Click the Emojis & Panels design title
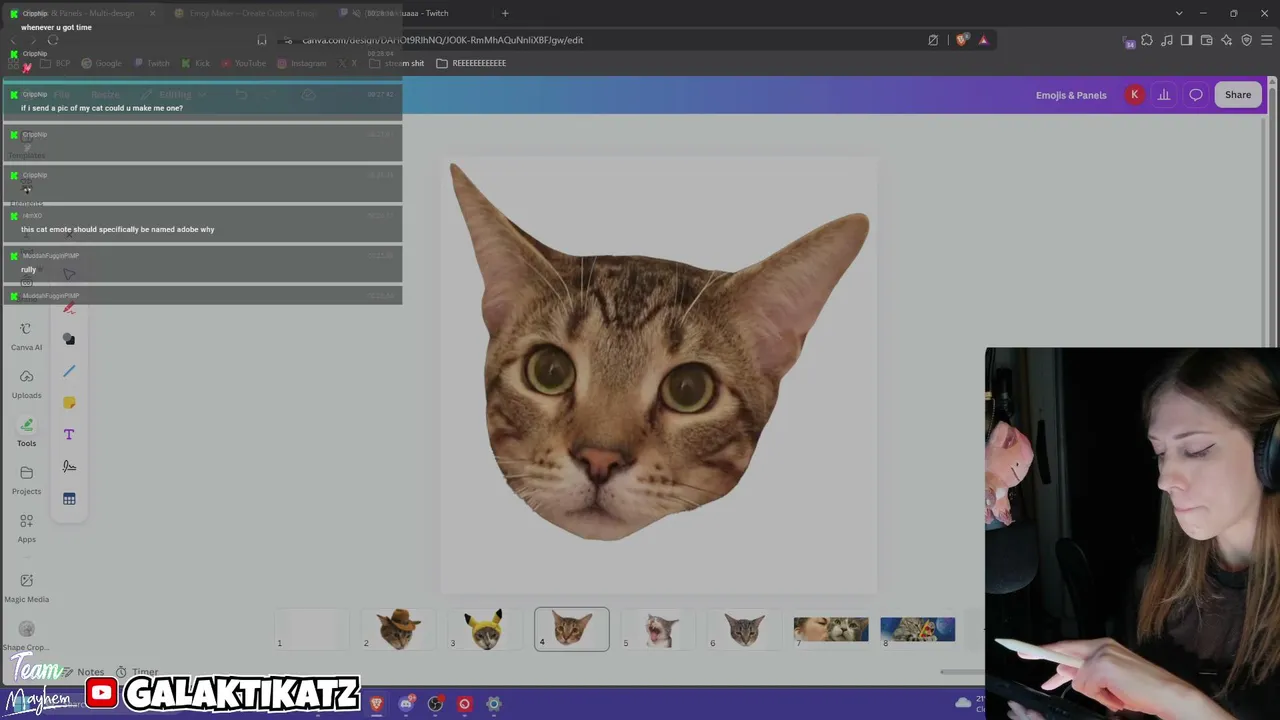This screenshot has height=720, width=1280. 1071,95
